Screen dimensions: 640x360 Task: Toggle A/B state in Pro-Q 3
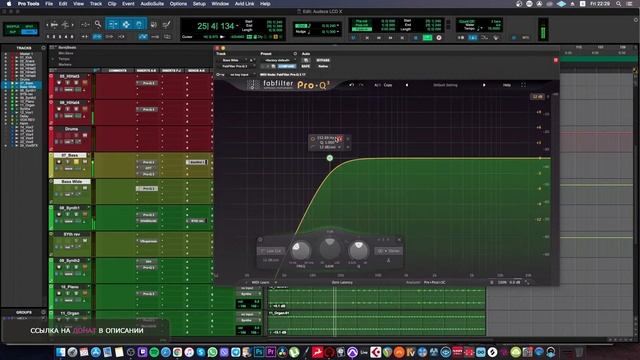(x=377, y=85)
